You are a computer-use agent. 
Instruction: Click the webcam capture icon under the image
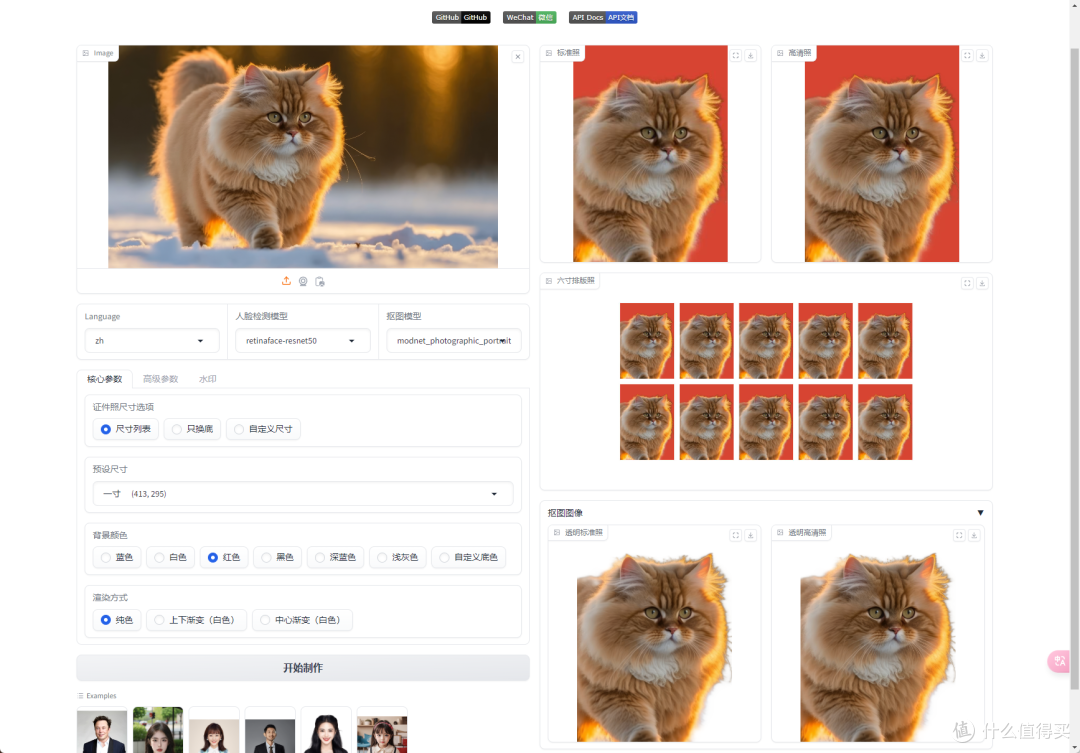[303, 281]
